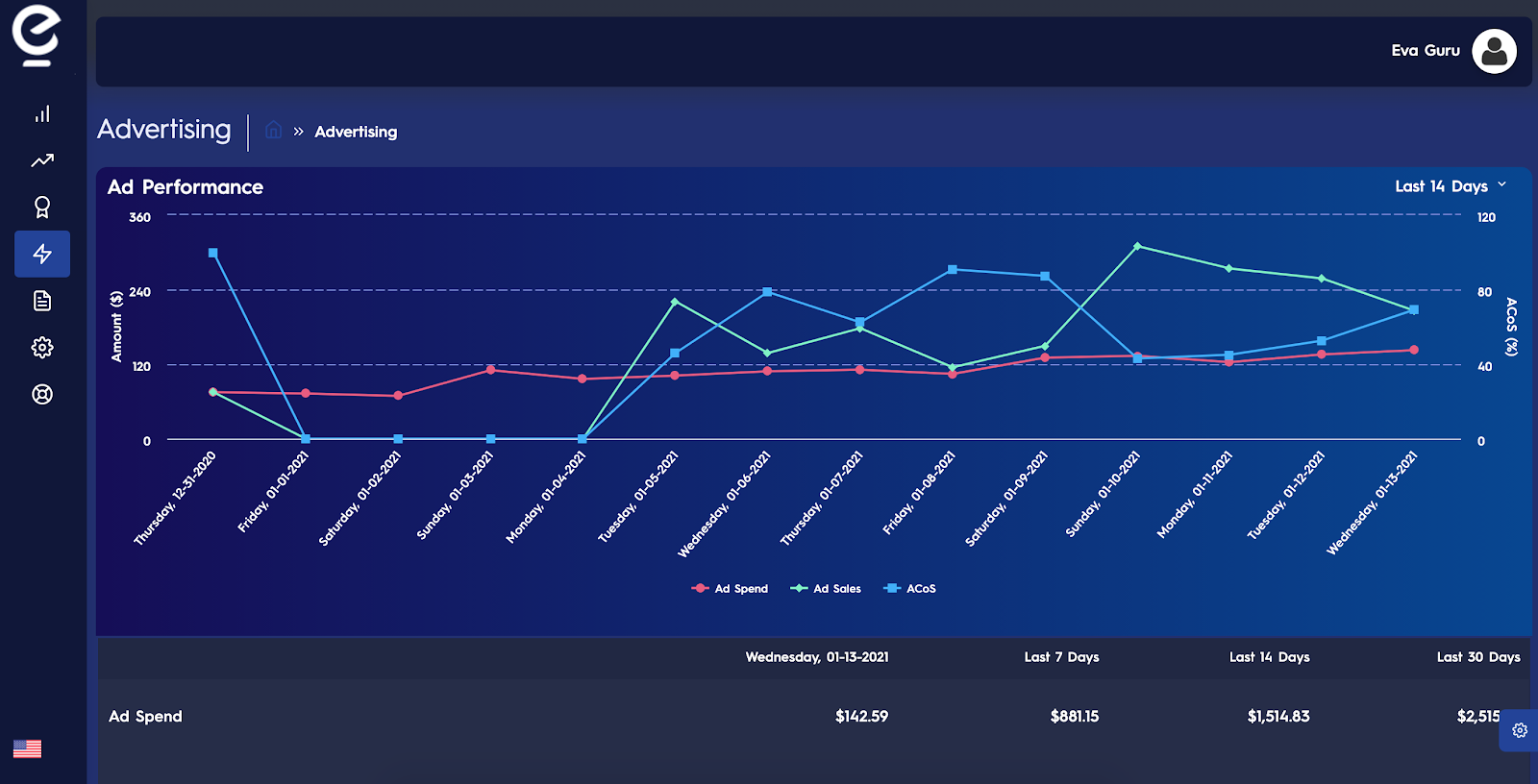Click the ACoS point on 01-08-2021
This screenshot has width=1538, height=784.
point(953,270)
